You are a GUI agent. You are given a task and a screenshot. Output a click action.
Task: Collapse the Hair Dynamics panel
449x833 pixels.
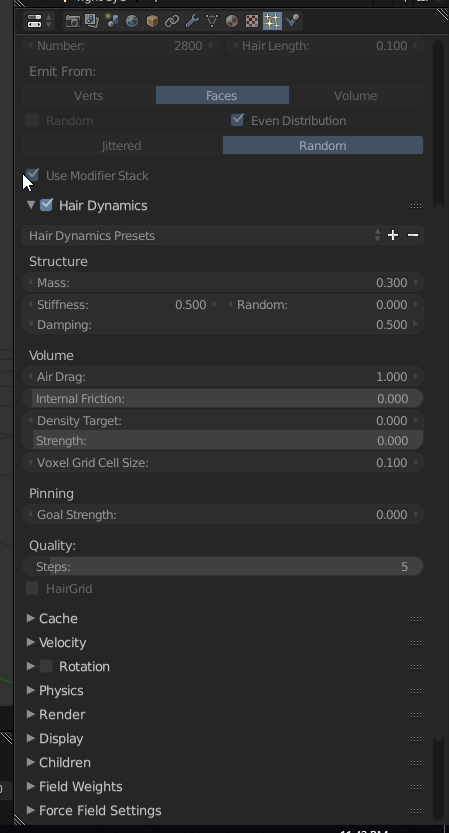tap(31, 205)
